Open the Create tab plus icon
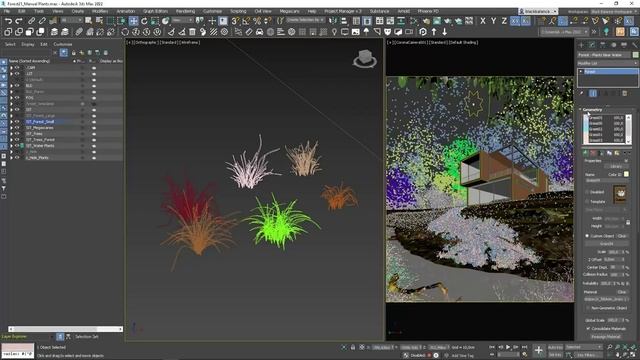This screenshot has width=640, height=360. (581, 44)
